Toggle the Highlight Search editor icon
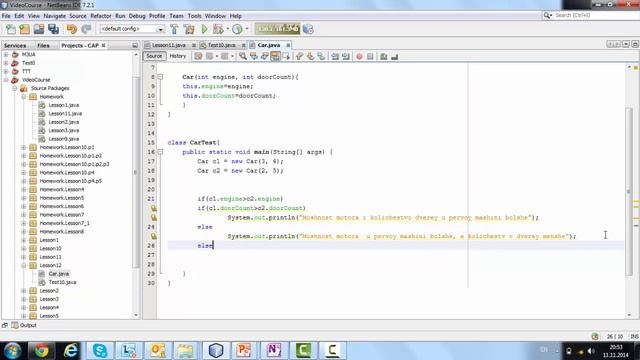The image size is (640, 360). coord(275,56)
